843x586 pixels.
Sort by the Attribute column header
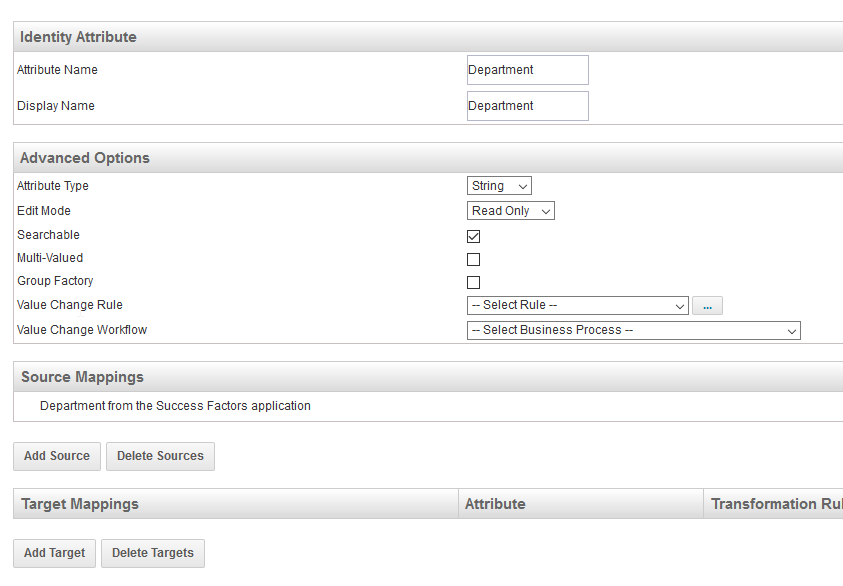coord(495,504)
